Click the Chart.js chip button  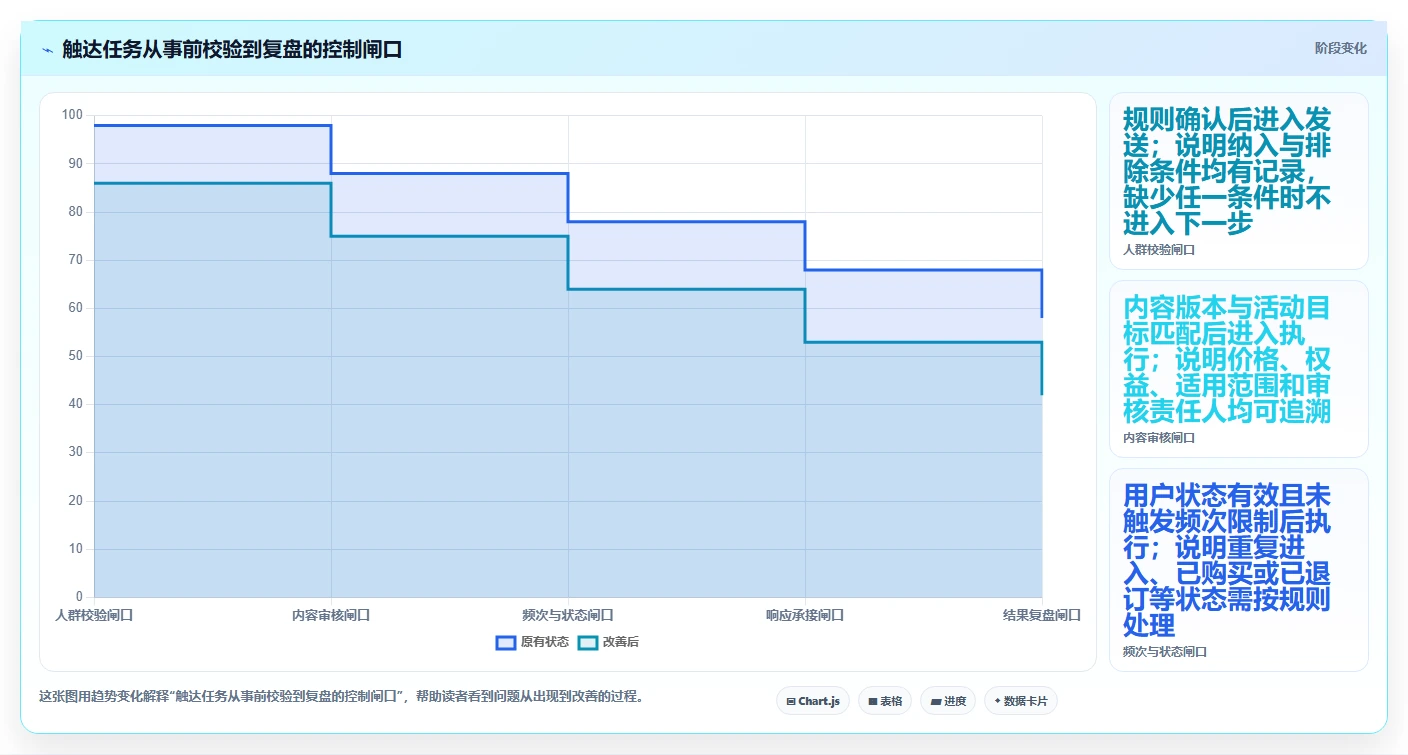[813, 701]
